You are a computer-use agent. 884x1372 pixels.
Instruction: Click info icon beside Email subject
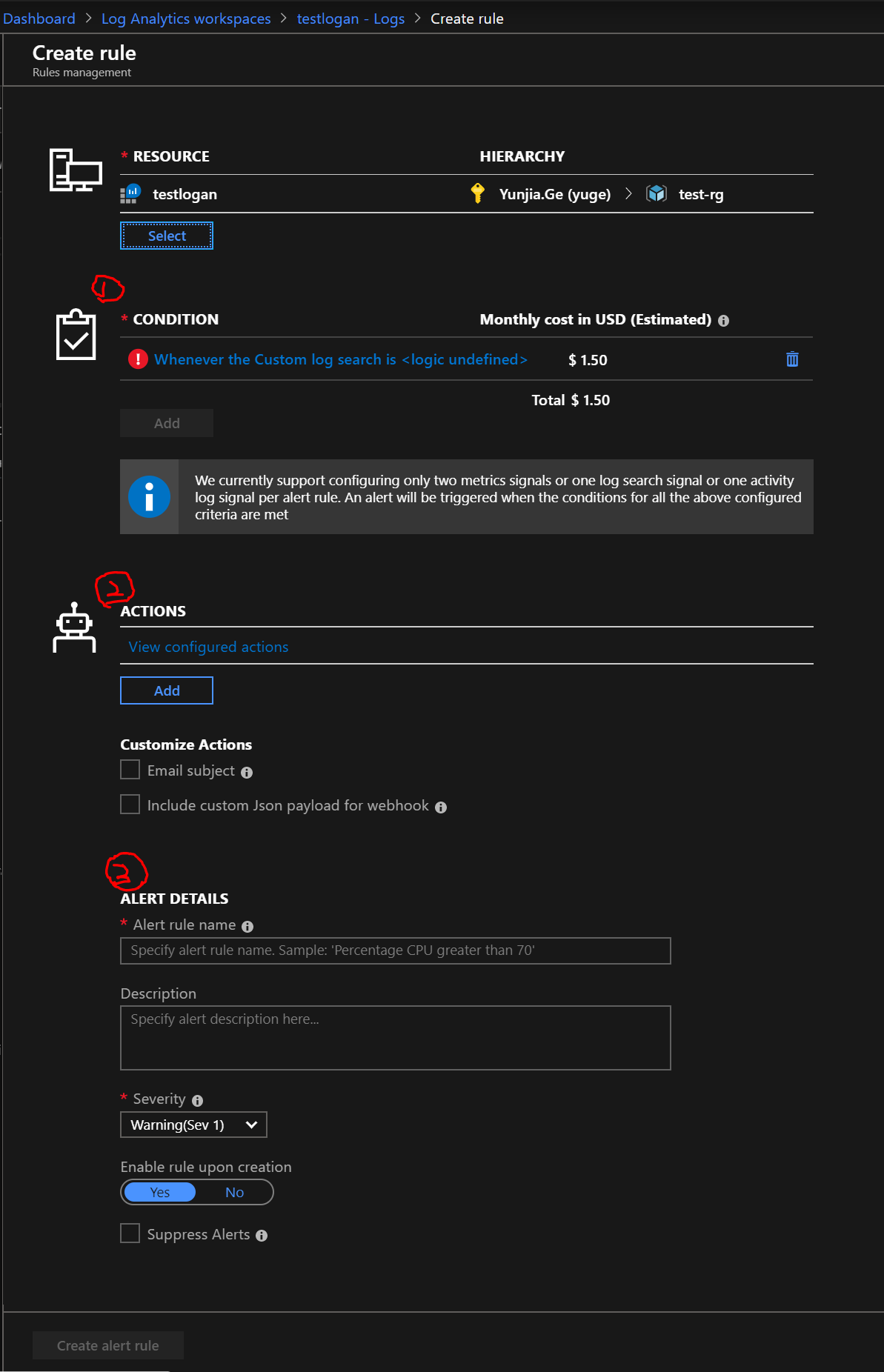pos(247,773)
